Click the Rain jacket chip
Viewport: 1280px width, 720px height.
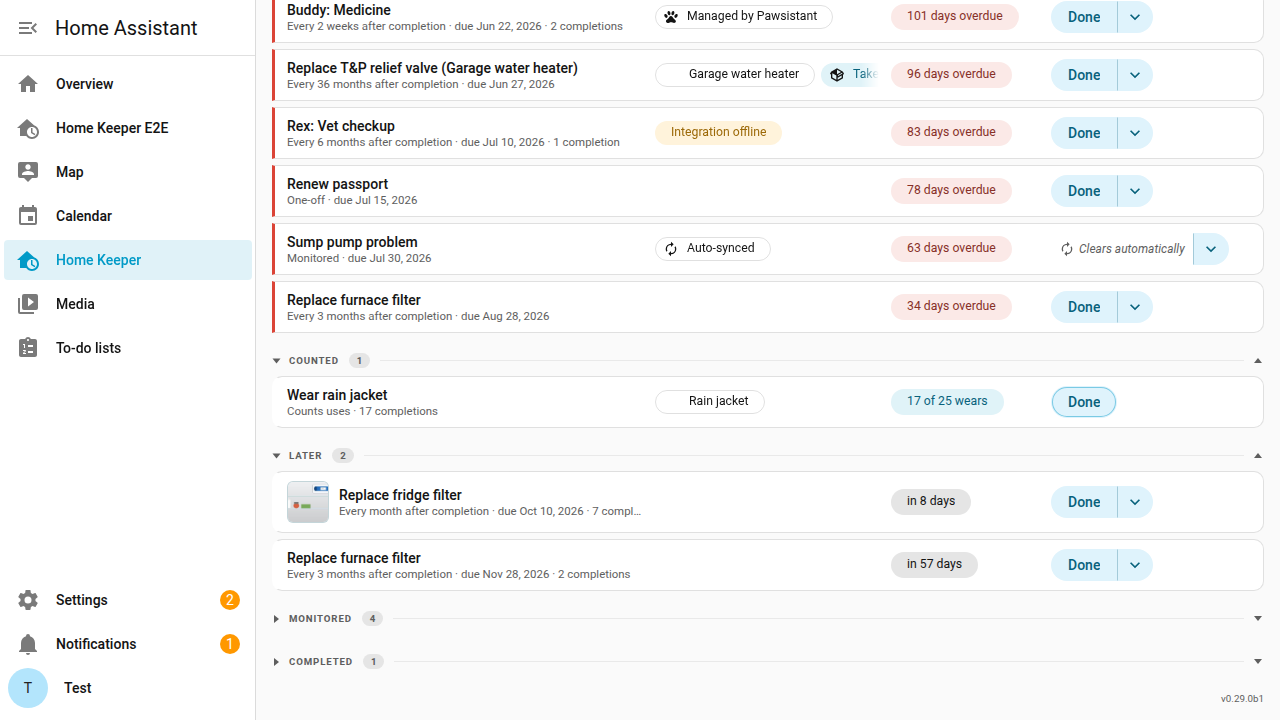pyautogui.click(x=710, y=401)
